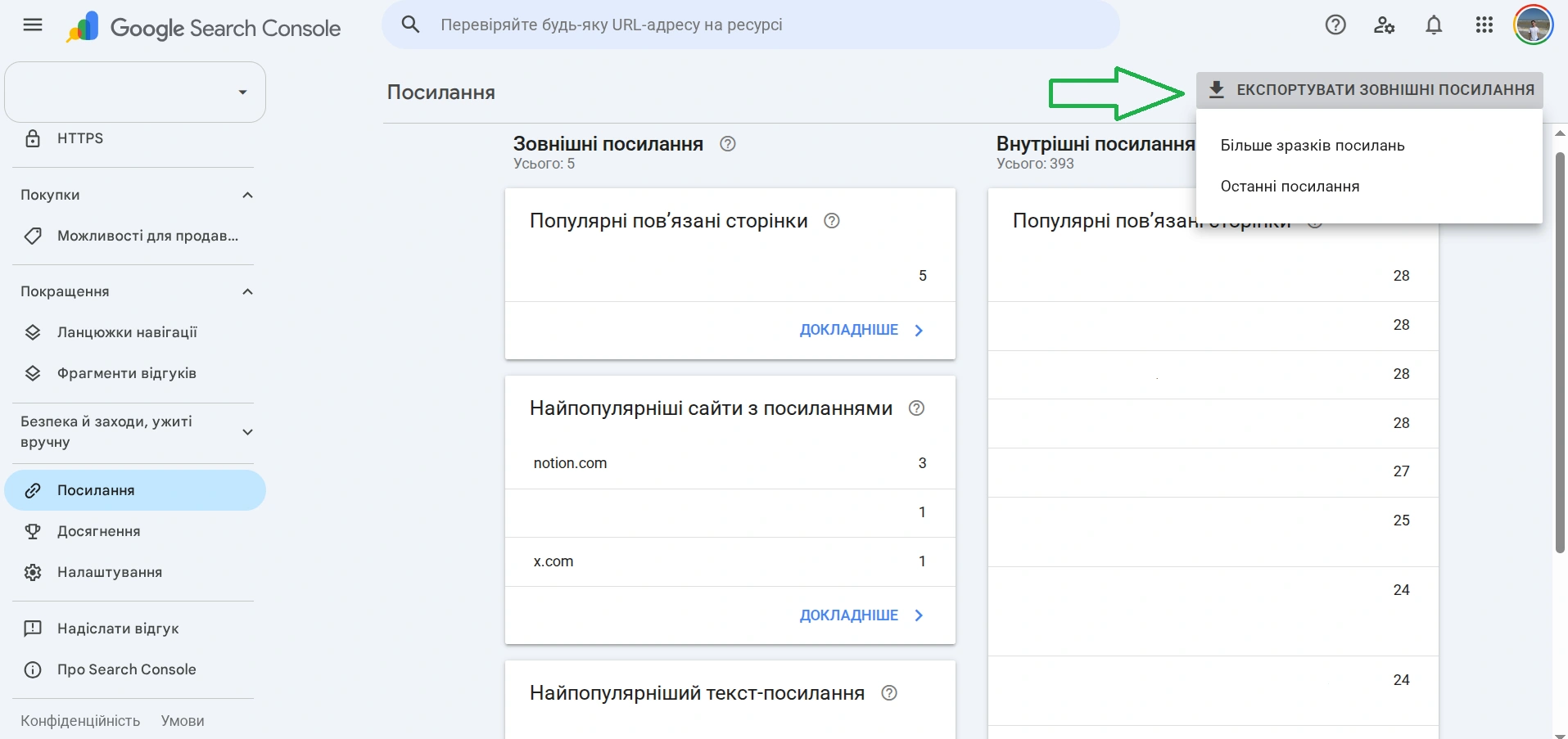Open Налаштування sidebar item
The height and width of the screenshot is (739, 1568).
[133, 572]
